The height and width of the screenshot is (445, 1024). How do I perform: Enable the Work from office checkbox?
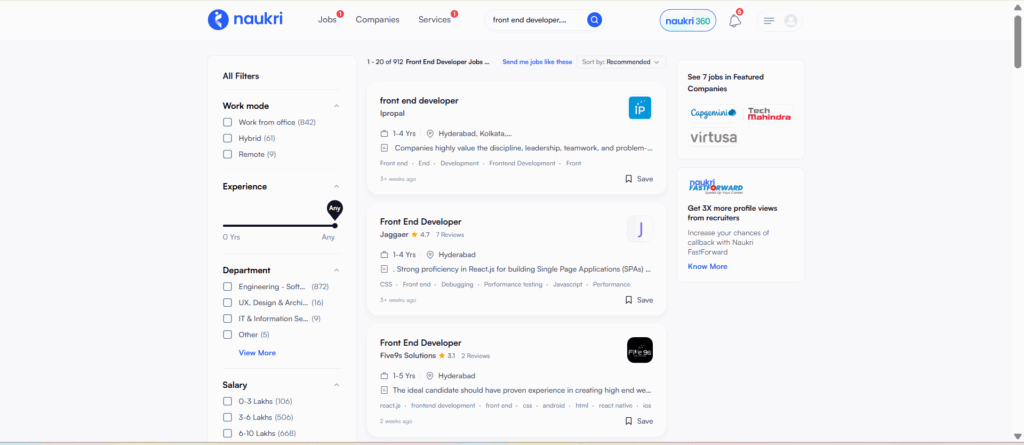pos(228,122)
